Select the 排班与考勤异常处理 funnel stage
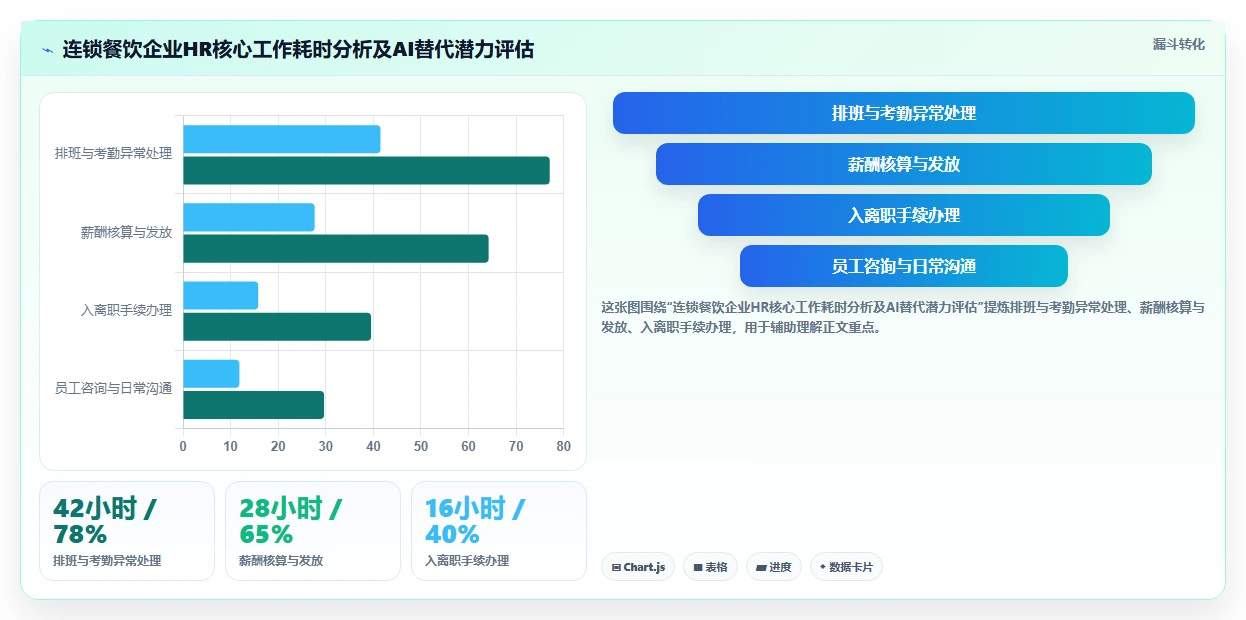This screenshot has width=1246, height=620. [x=904, y=113]
